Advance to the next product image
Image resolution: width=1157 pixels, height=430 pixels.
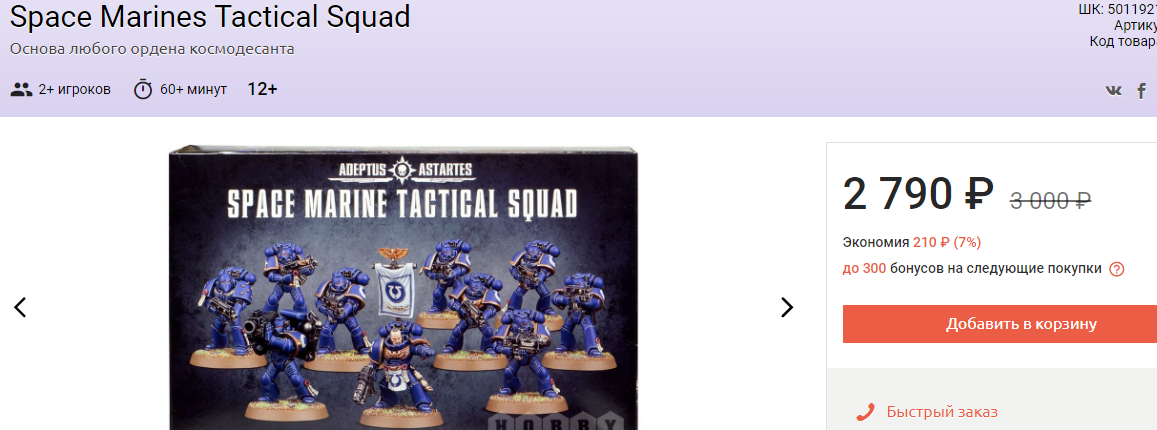[x=787, y=308]
